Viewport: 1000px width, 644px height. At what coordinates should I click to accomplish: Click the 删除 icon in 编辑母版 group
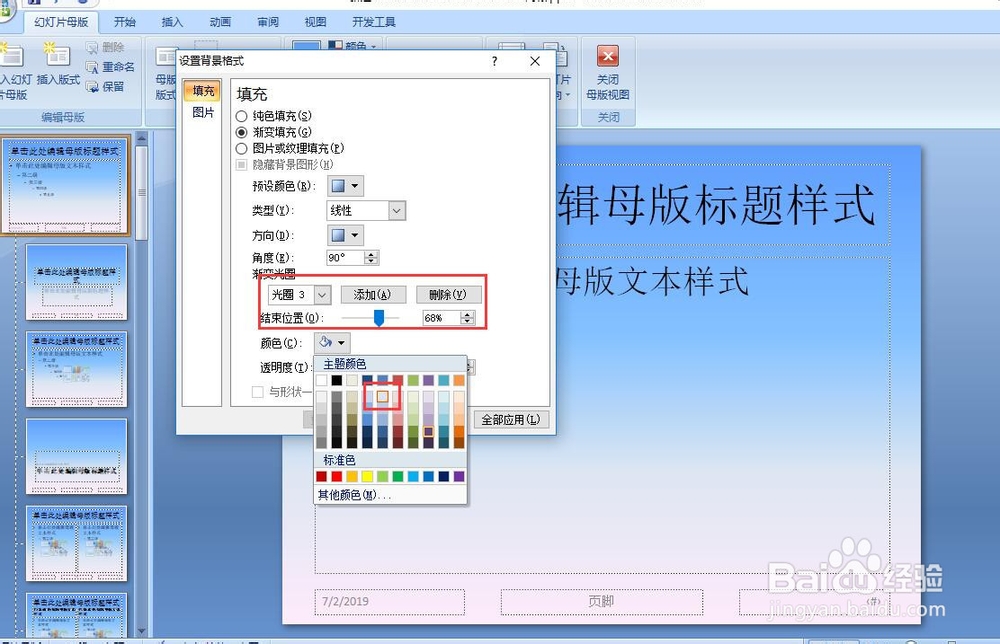point(92,48)
